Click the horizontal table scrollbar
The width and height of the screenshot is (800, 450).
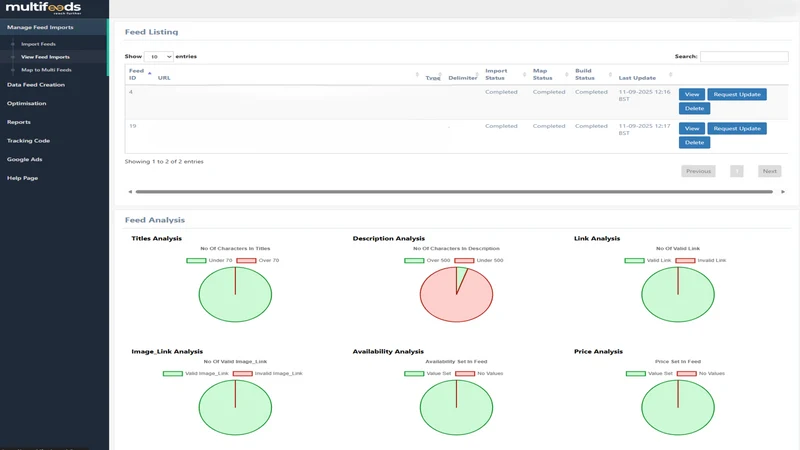pyautogui.click(x=454, y=192)
